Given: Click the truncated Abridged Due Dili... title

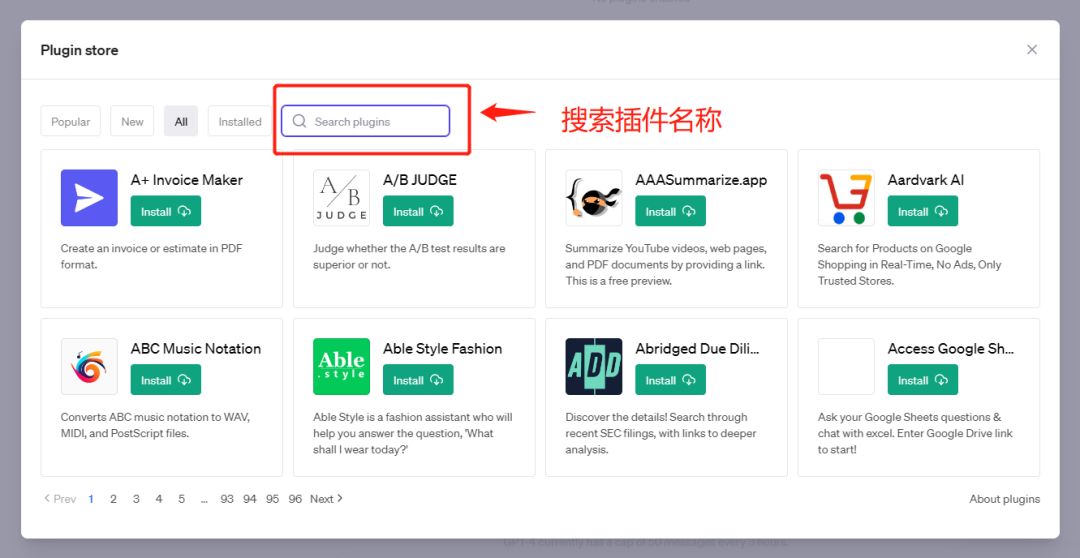Looking at the screenshot, I should 698,349.
